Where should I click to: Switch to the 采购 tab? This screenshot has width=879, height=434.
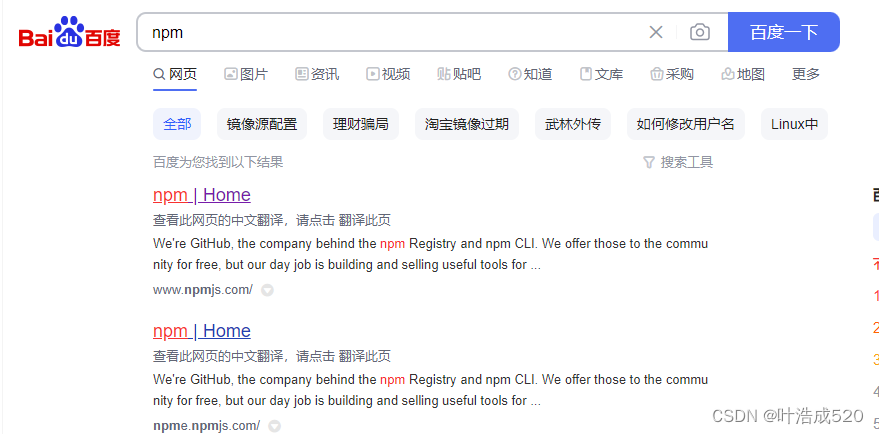point(672,73)
